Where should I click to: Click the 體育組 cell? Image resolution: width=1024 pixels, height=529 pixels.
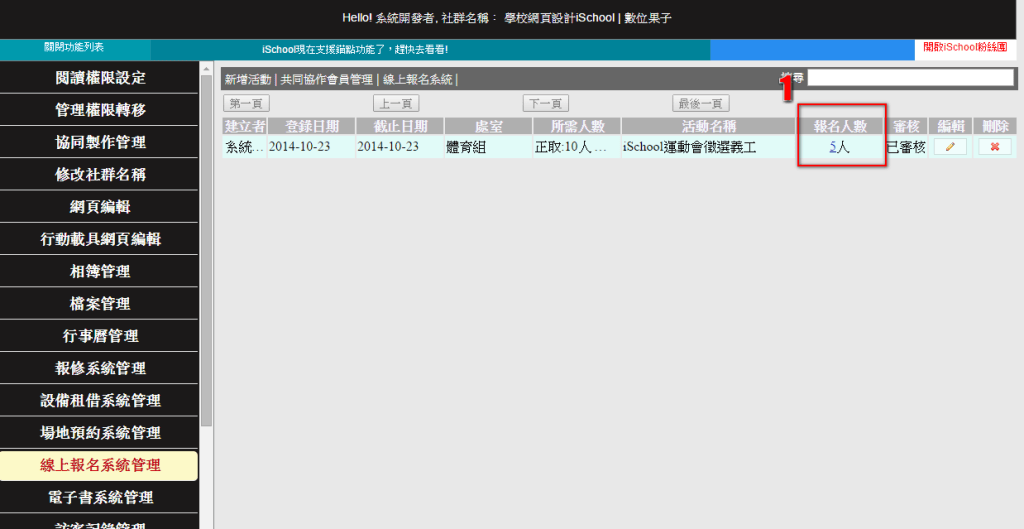pos(488,147)
